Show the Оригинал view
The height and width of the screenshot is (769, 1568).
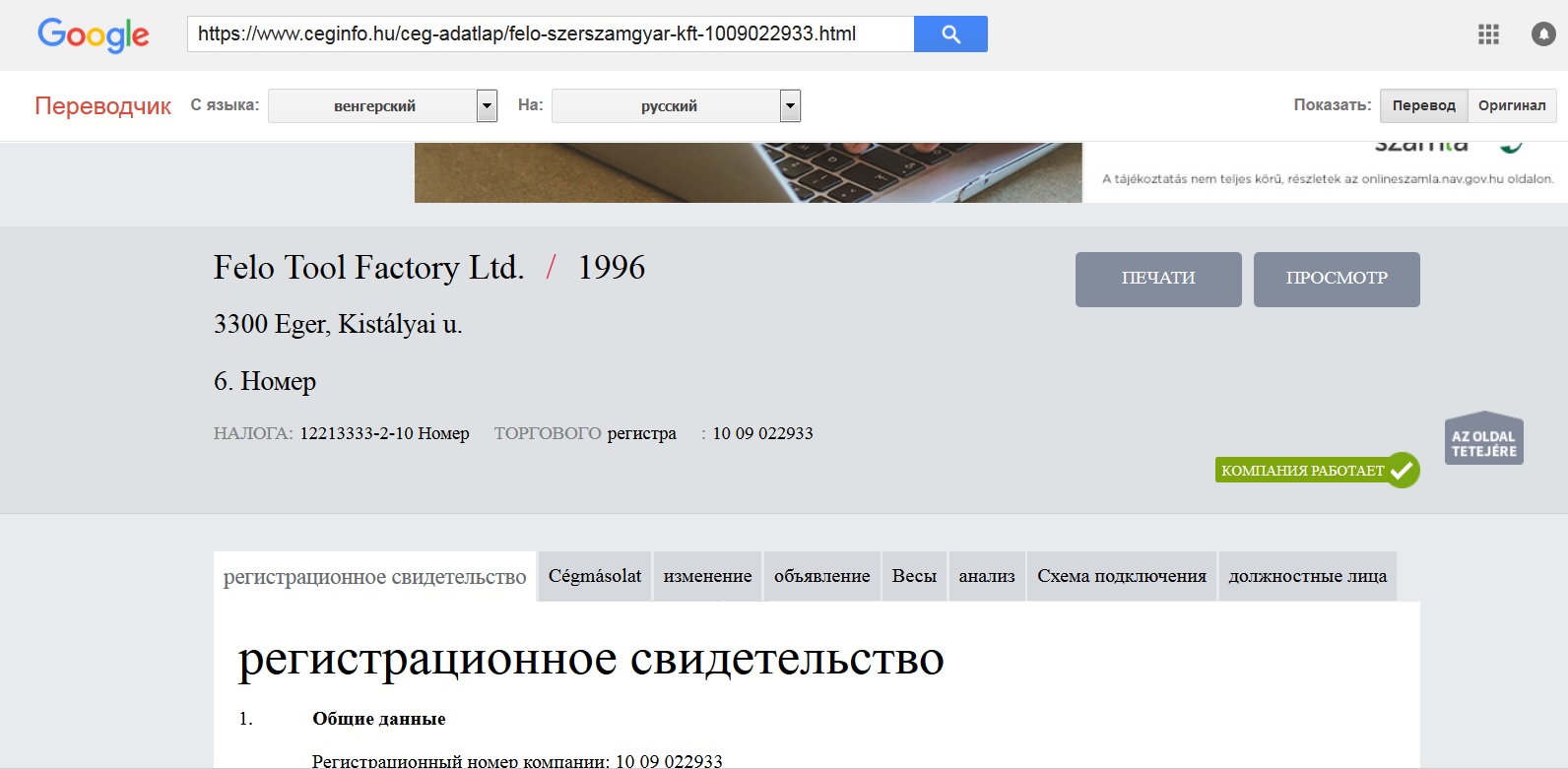(1512, 105)
